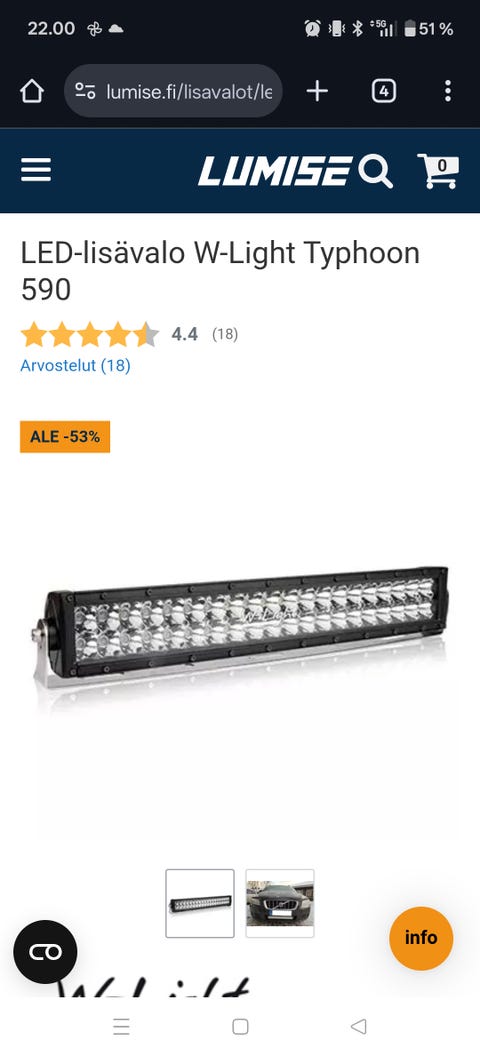Open the tab switcher showing 4 tabs
Image resolution: width=480 pixels, height=1056 pixels.
[384, 91]
